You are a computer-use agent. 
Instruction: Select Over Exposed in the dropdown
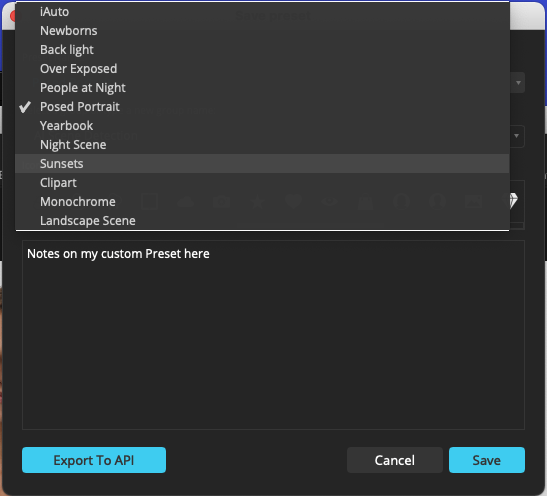262,69
